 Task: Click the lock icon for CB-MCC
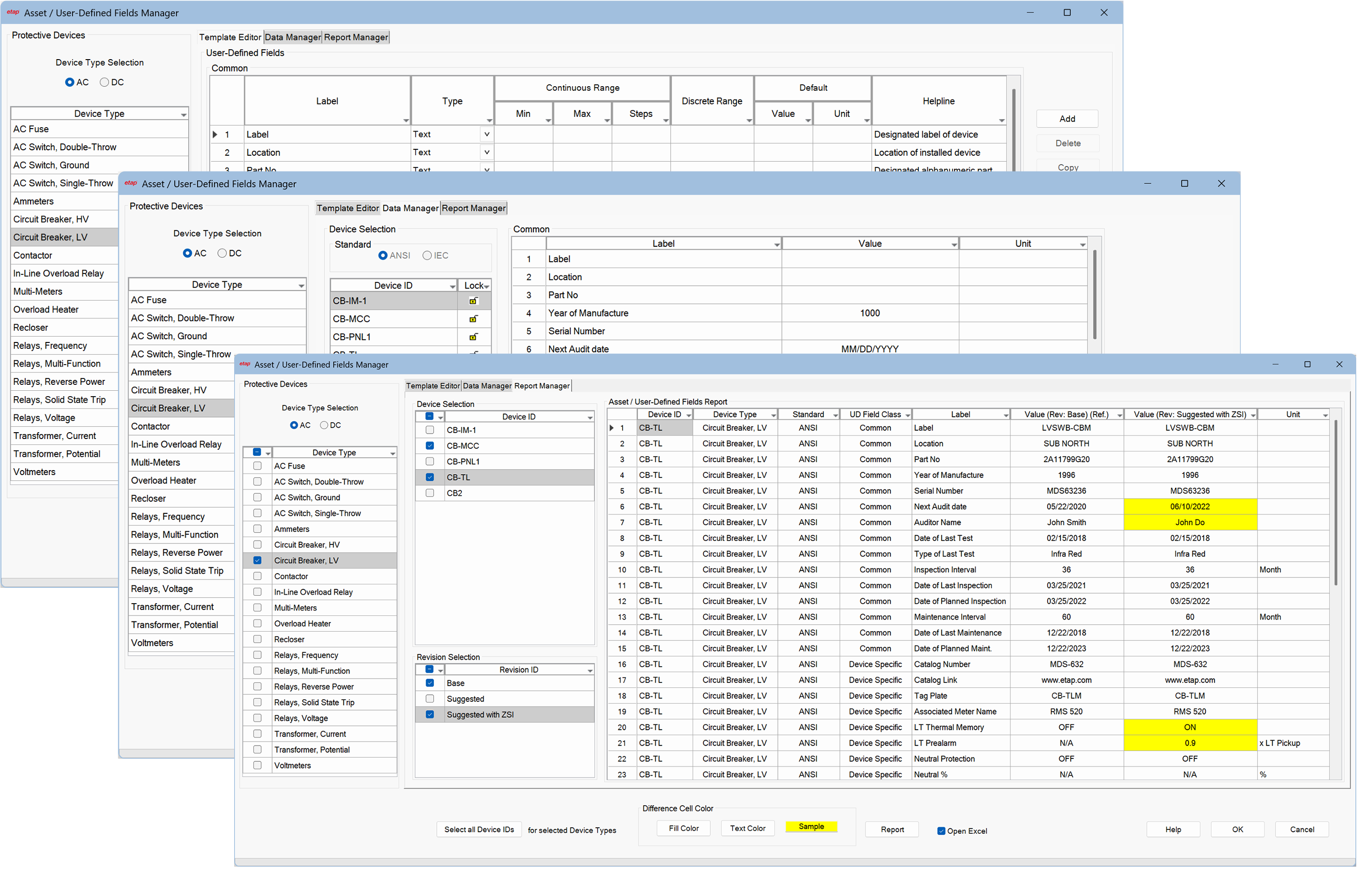473,319
